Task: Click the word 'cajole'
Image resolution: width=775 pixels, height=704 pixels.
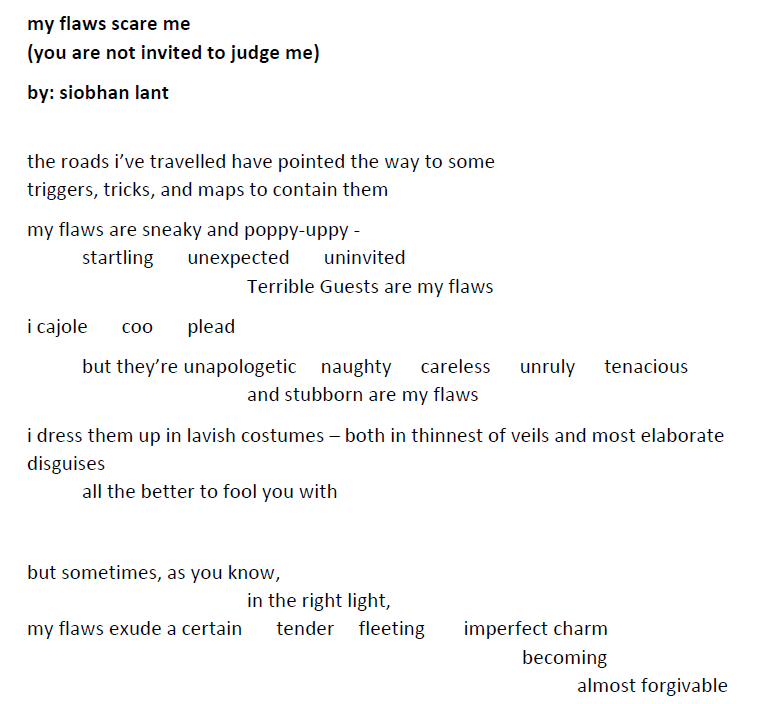Action: pyautogui.click(x=62, y=327)
